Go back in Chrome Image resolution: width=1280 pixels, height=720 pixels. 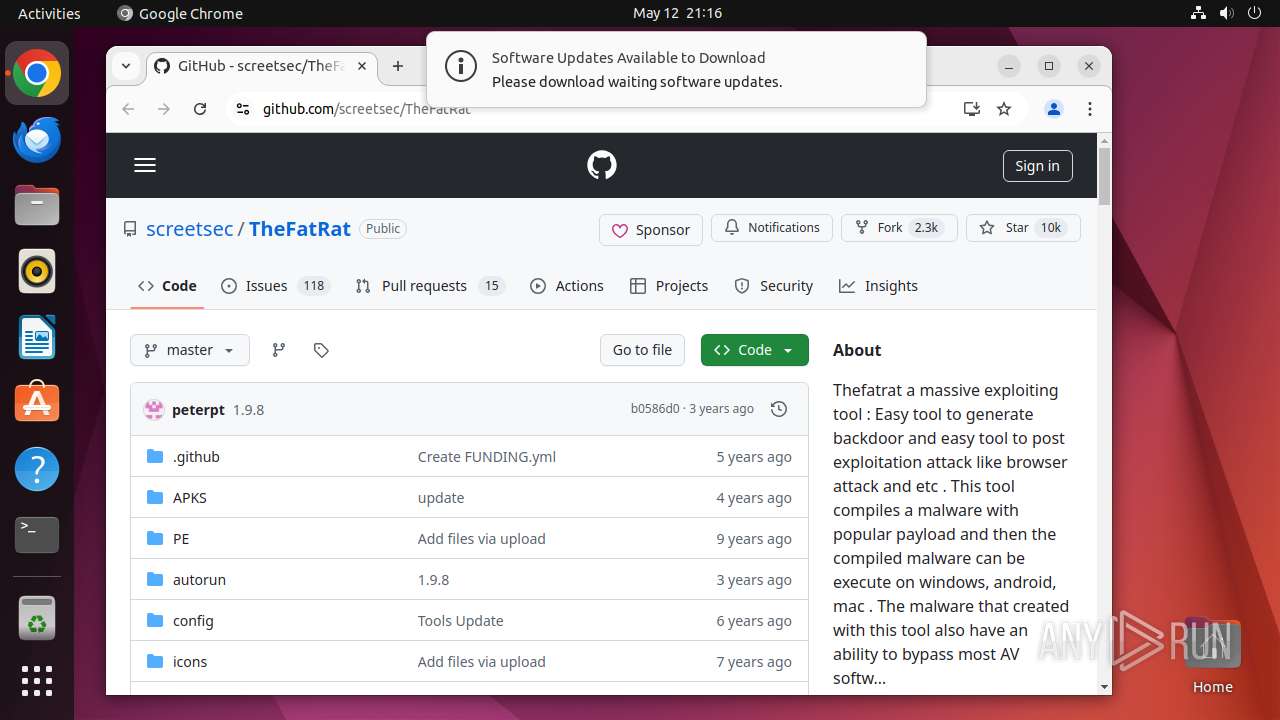[128, 109]
